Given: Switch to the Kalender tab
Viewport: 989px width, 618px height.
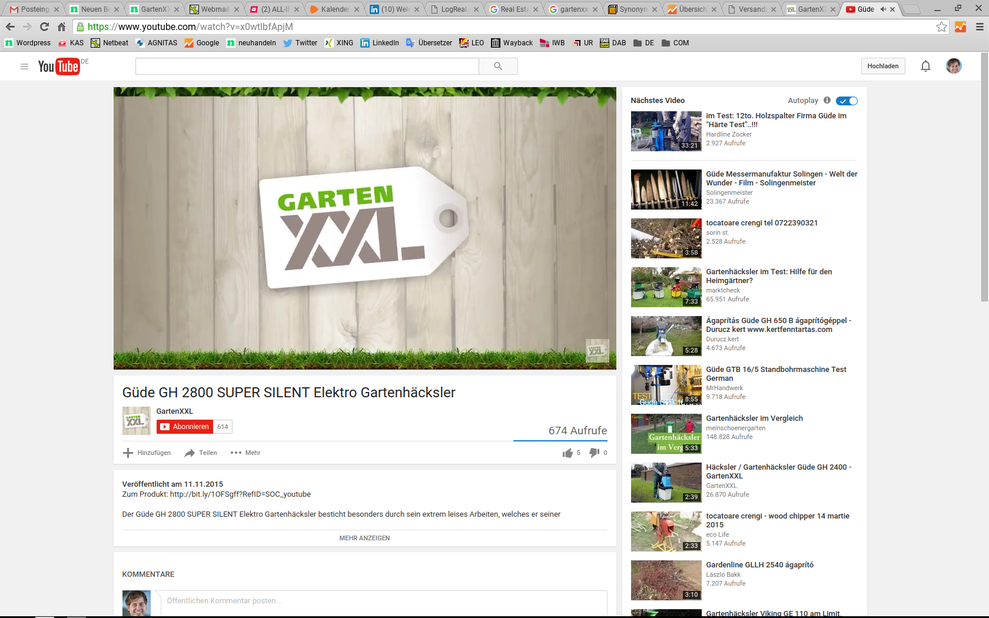Looking at the screenshot, I should click(335, 9).
